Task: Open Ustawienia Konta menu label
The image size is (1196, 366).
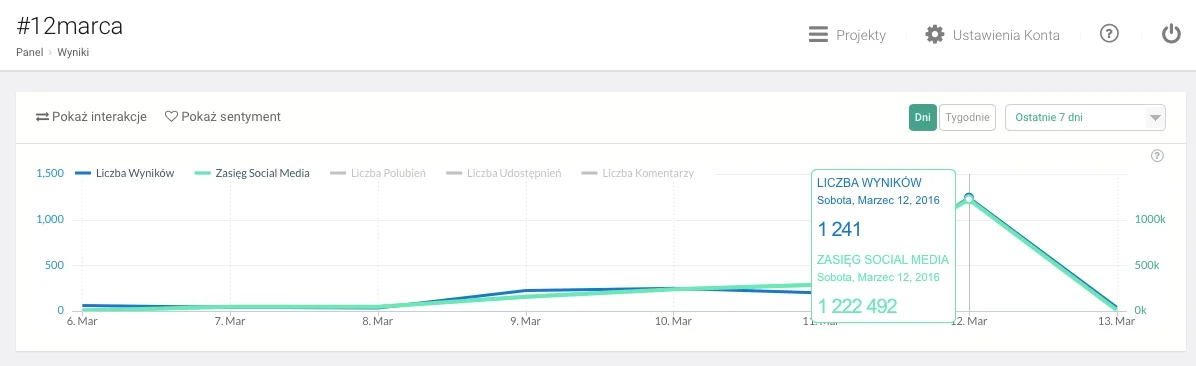Action: point(1006,35)
